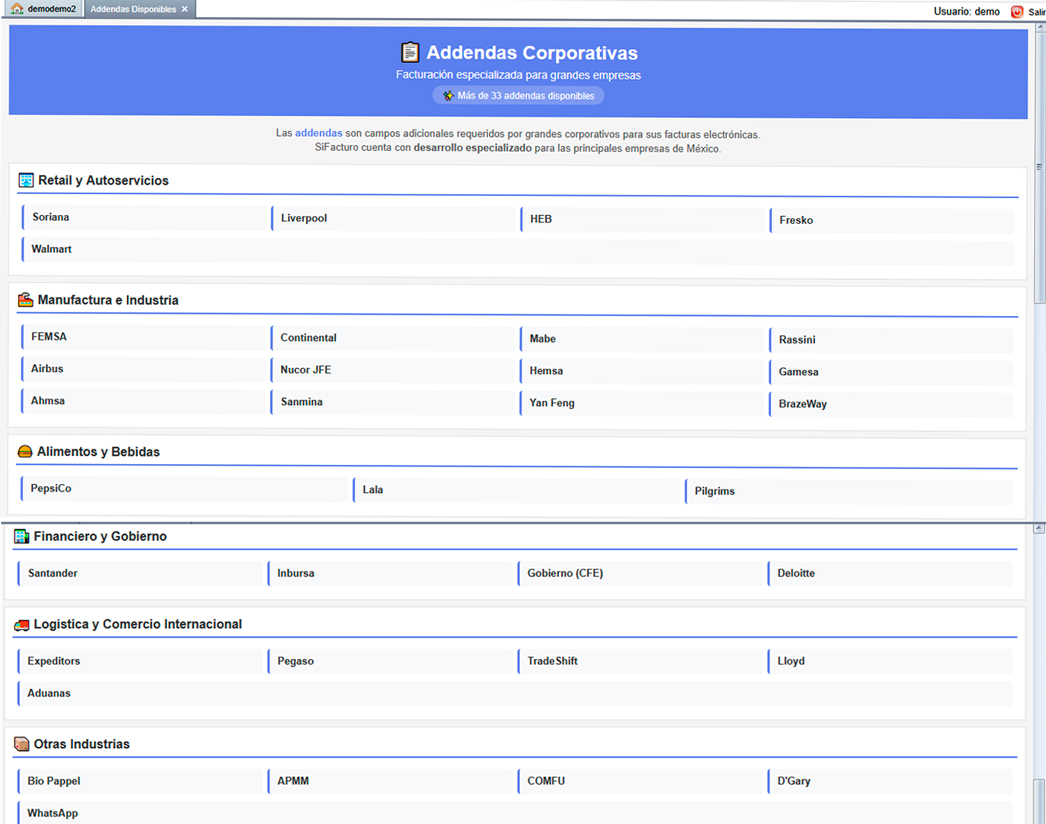
Task: Click the red Salir logout icon
Action: click(1017, 12)
